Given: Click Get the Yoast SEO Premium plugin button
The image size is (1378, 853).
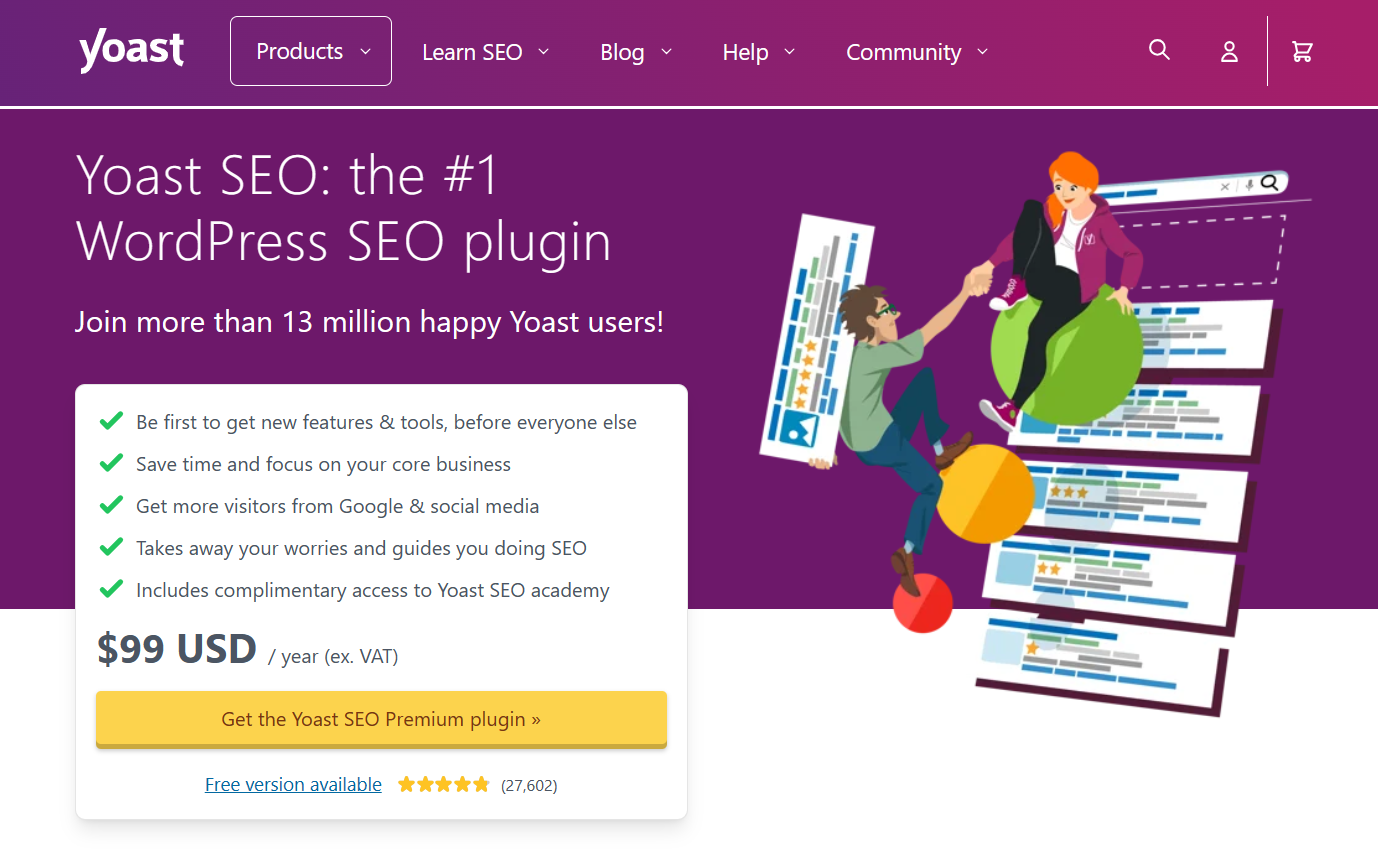Looking at the screenshot, I should [x=381, y=719].
